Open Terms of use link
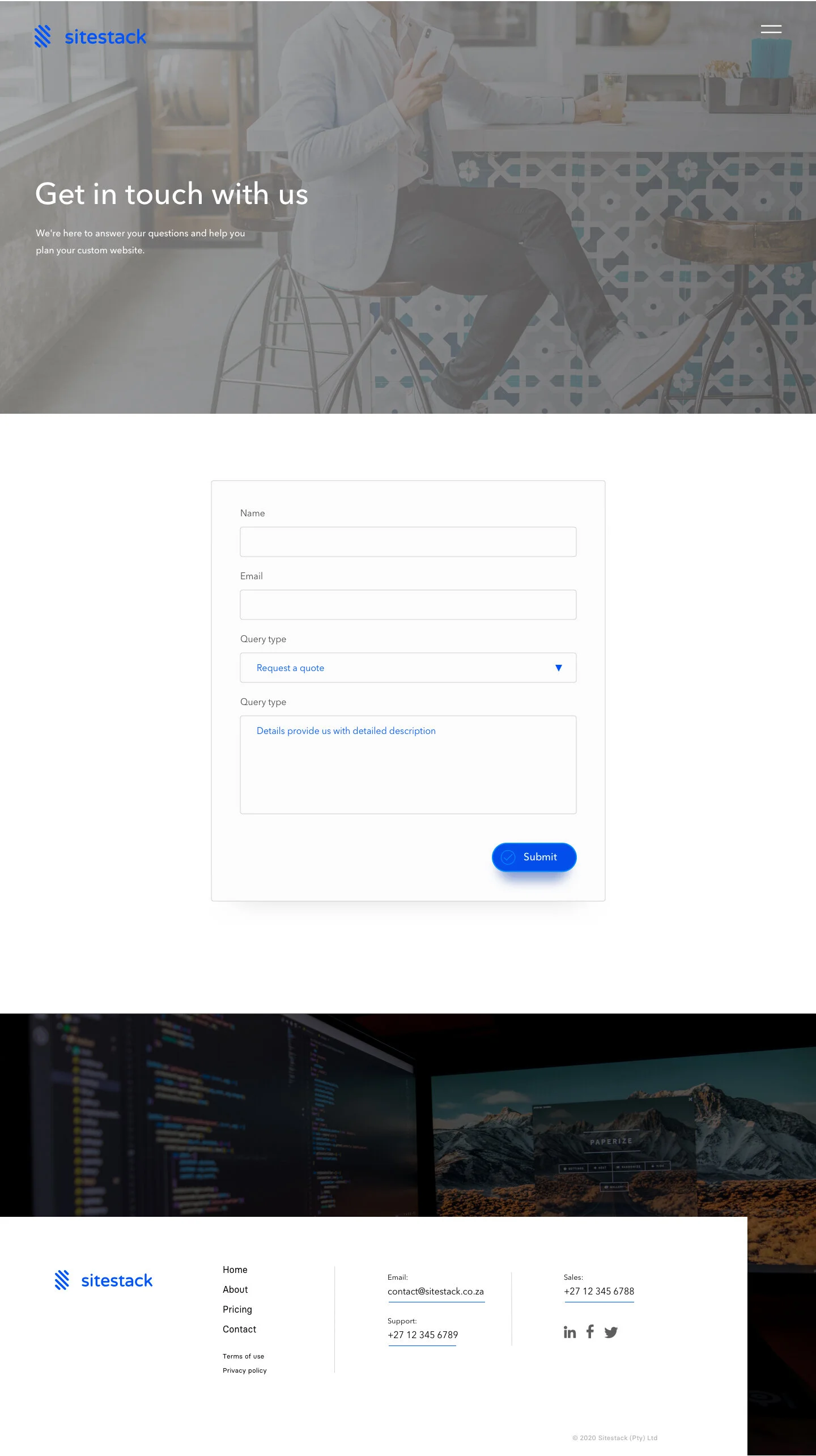This screenshot has height=1456, width=816. [243, 1356]
